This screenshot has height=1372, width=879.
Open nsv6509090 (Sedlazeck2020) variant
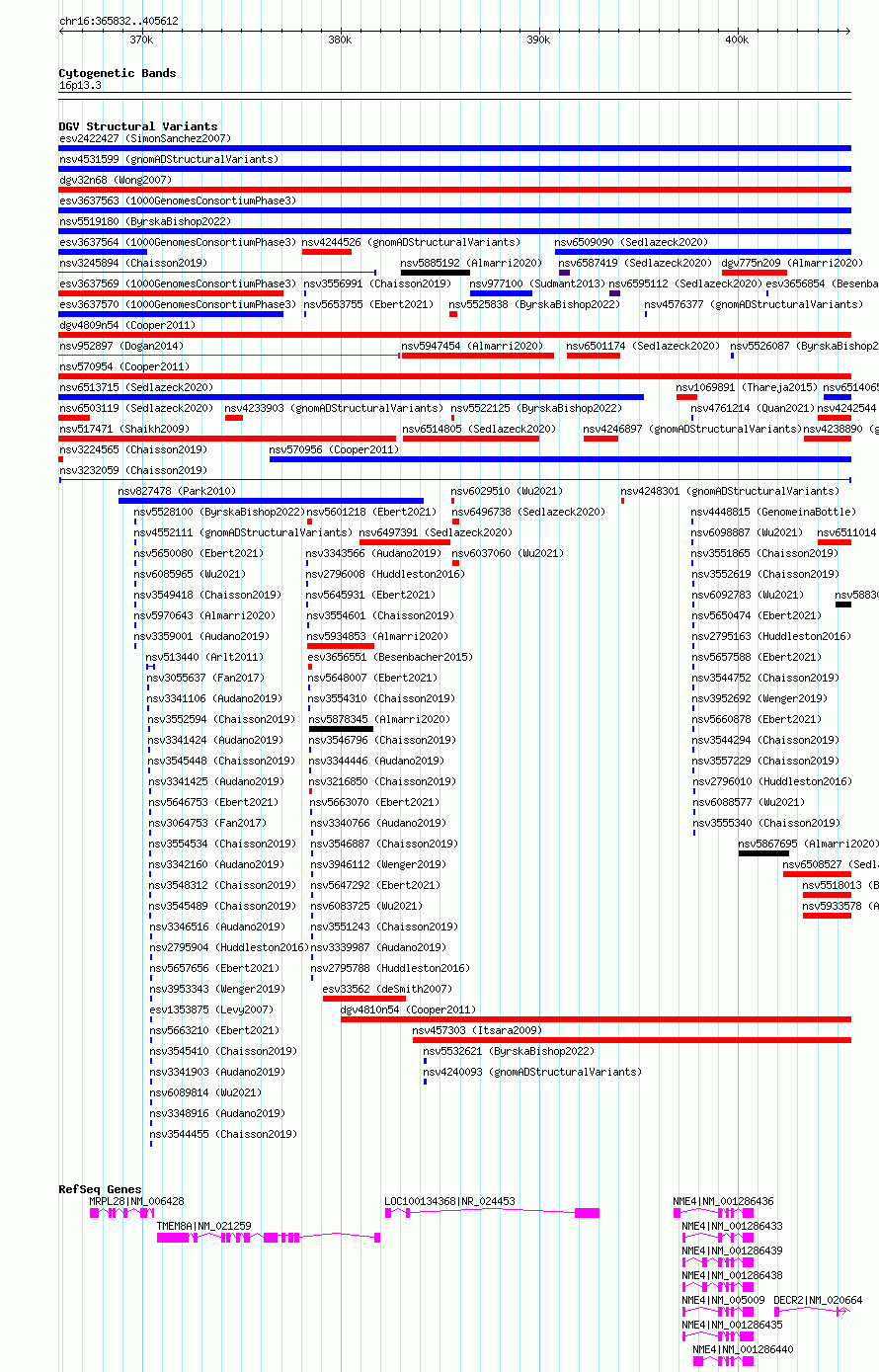[x=632, y=242]
